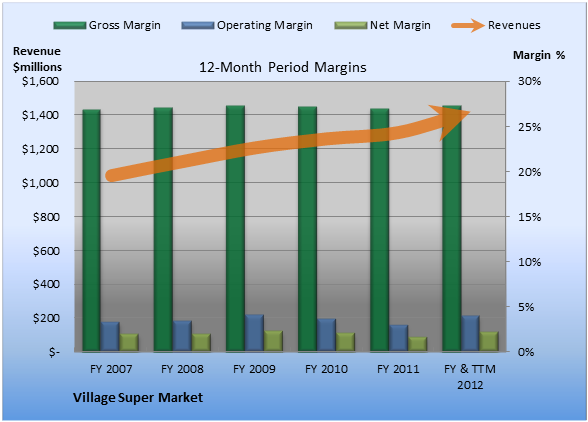Screen dimensions: 588x422
Task: Click the '$200' revenue axis value
Action: pyautogui.click(x=46, y=318)
